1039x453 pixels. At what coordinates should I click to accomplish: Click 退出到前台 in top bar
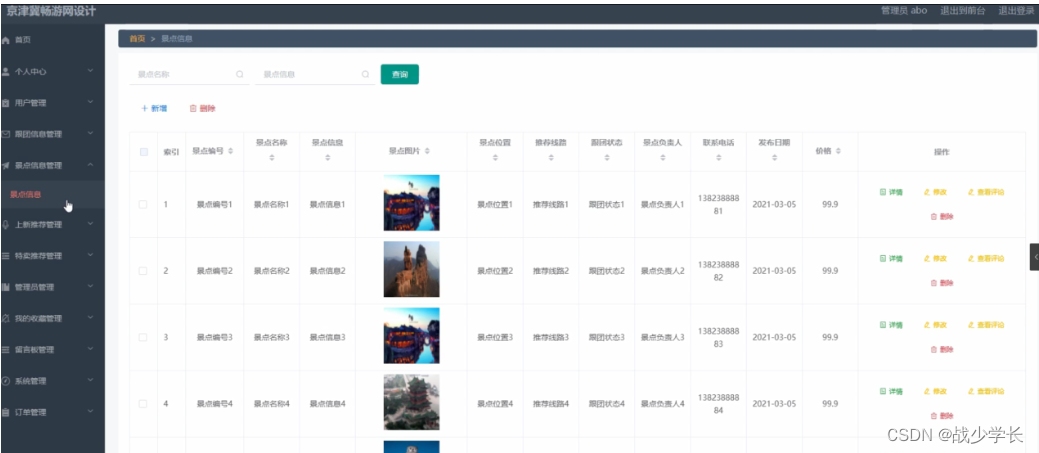pyautogui.click(x=962, y=11)
